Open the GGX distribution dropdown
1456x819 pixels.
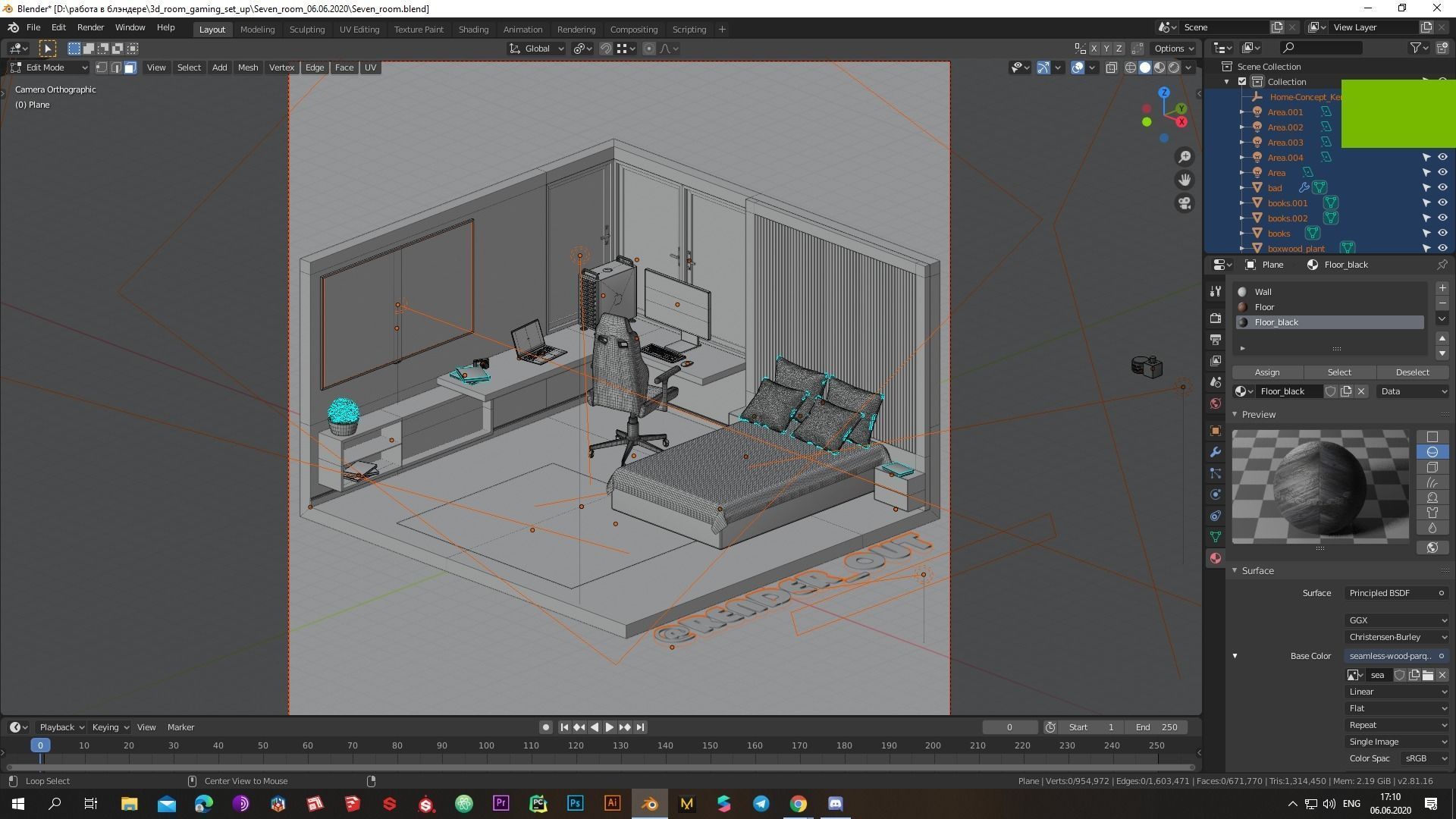tap(1397, 620)
